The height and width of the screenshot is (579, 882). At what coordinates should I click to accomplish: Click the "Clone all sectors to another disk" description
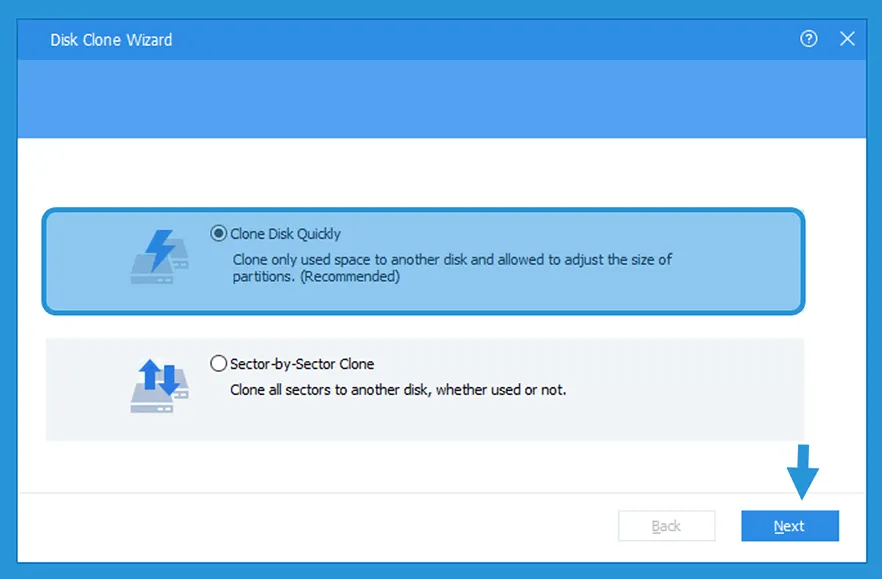click(398, 390)
